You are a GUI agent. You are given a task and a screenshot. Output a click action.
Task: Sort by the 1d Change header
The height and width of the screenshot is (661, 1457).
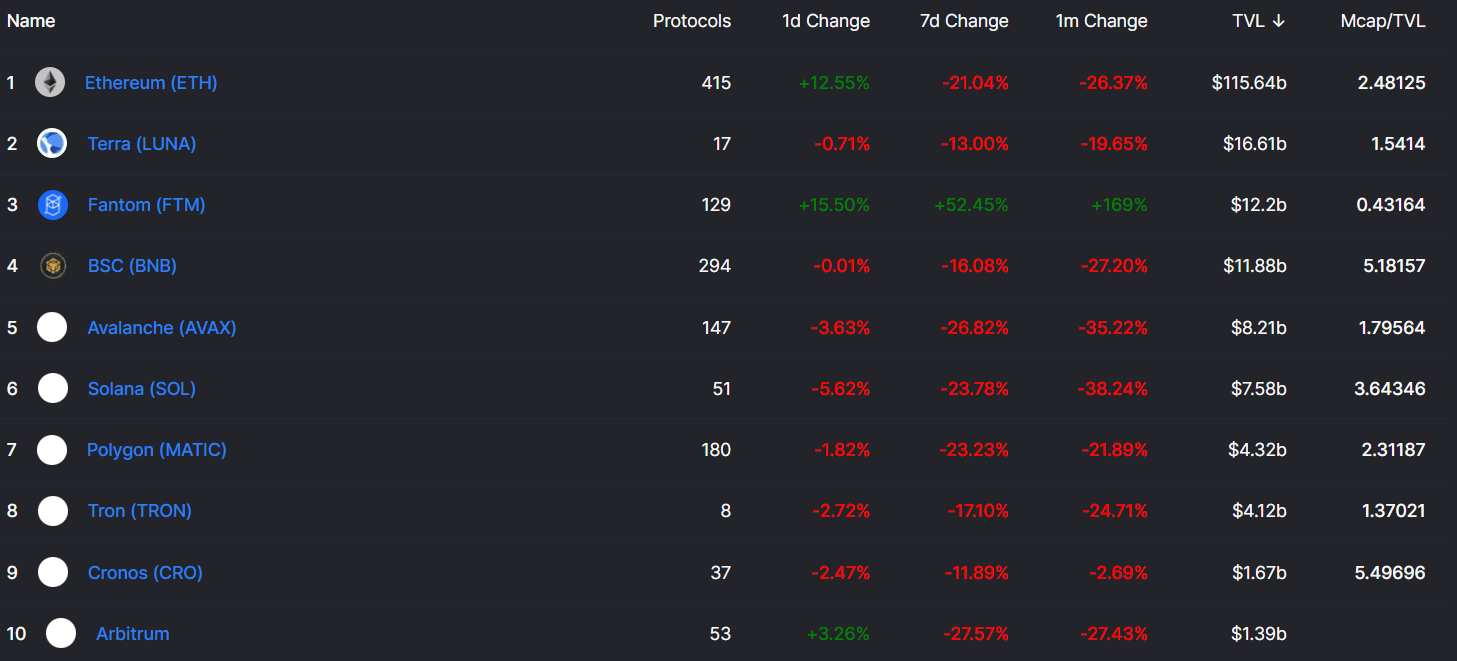click(826, 21)
